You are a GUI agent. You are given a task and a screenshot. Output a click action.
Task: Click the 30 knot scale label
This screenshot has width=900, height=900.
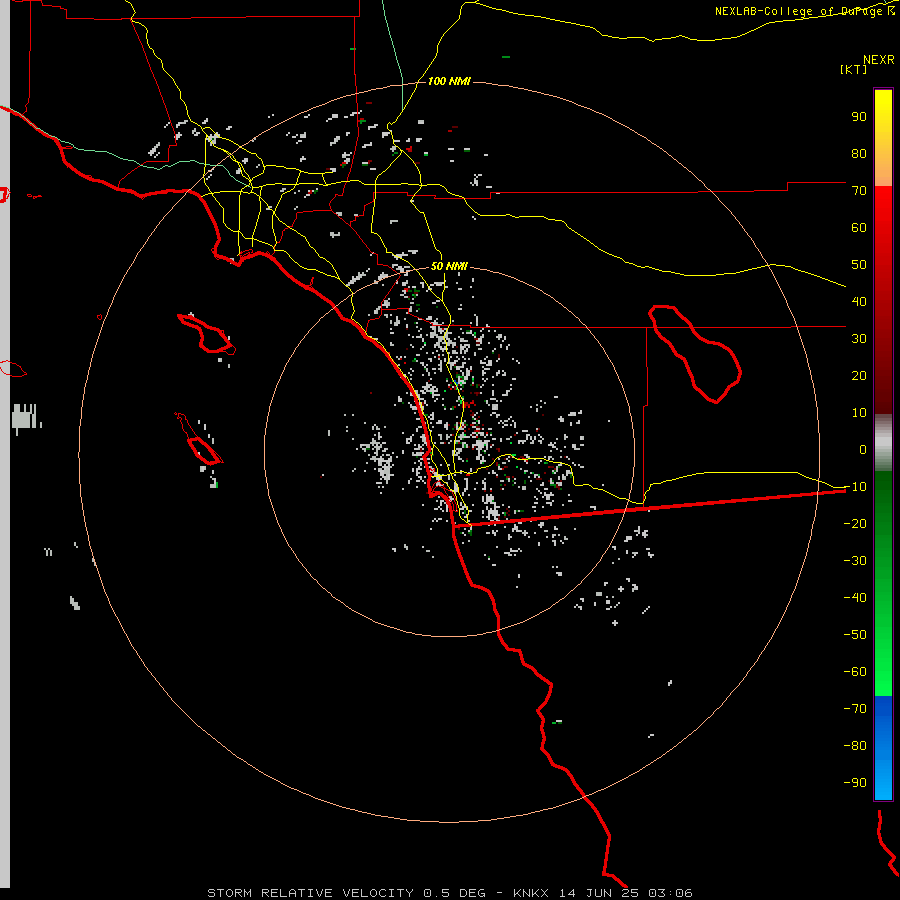tap(859, 339)
